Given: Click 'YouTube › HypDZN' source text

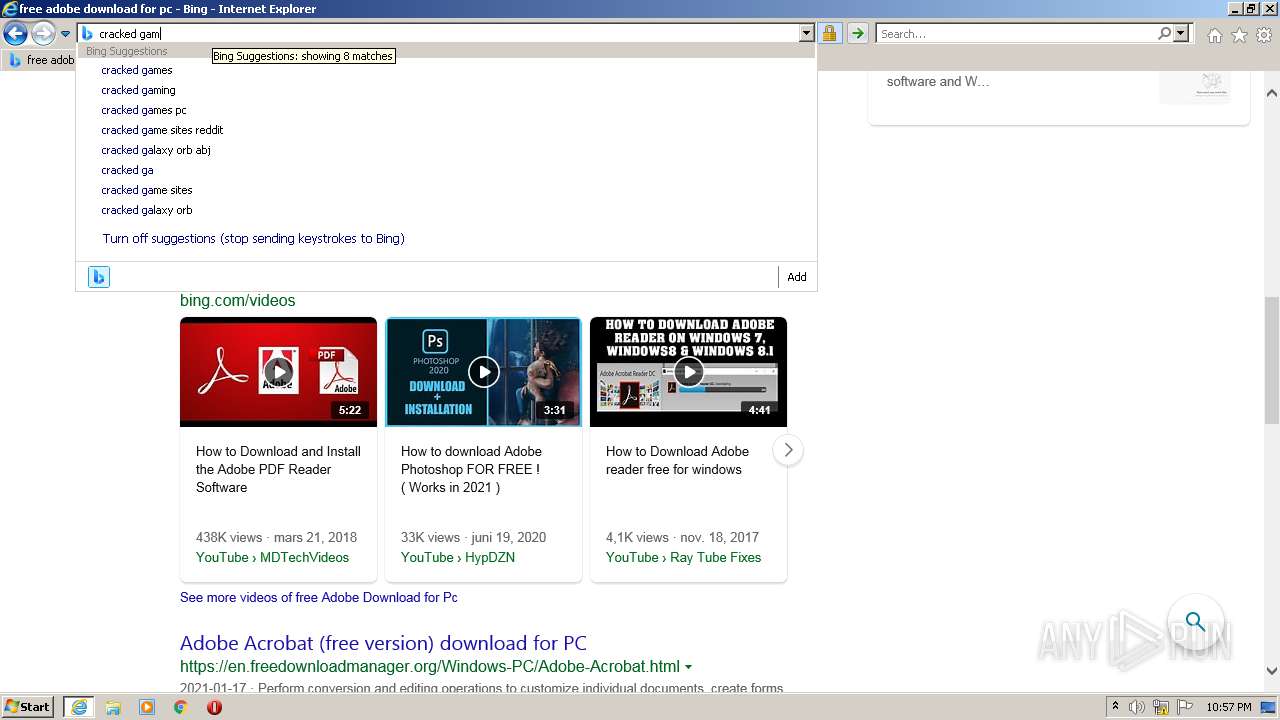Looking at the screenshot, I should [x=458, y=557].
